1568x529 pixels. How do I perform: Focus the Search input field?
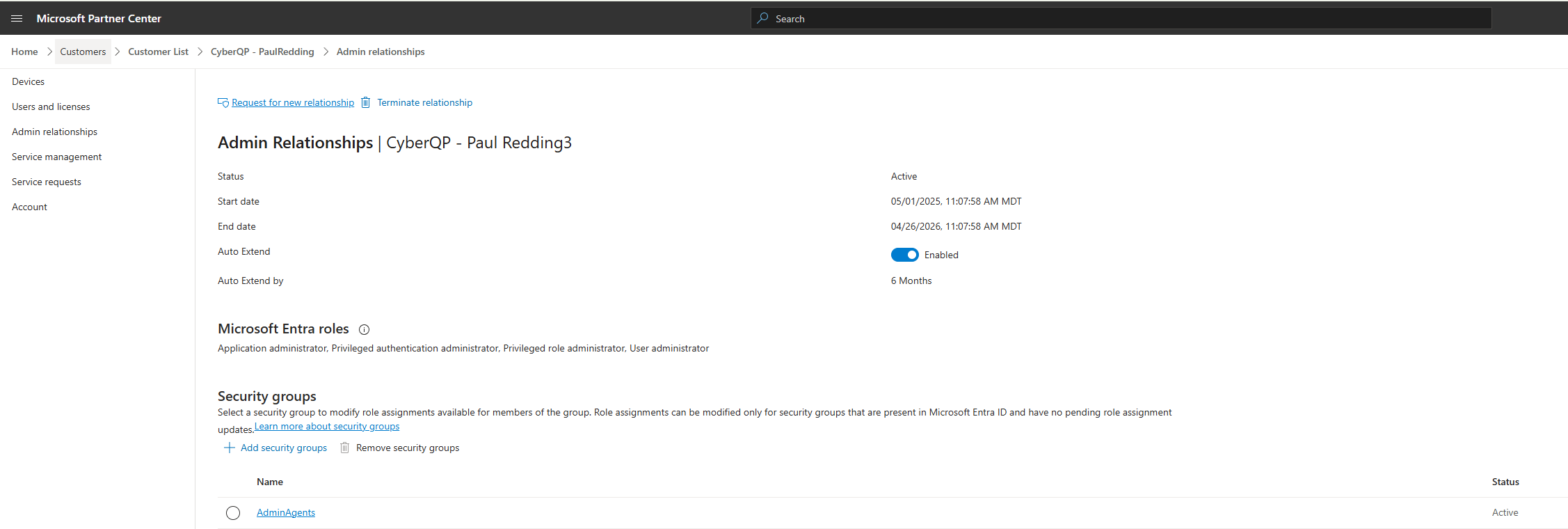pyautogui.click(x=1121, y=19)
